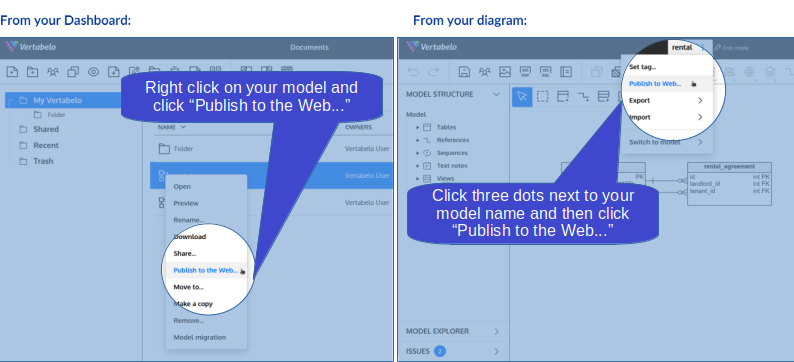Image resolution: width=794 pixels, height=362 pixels.
Task: Select the arrow pointer tool
Action: [x=522, y=96]
